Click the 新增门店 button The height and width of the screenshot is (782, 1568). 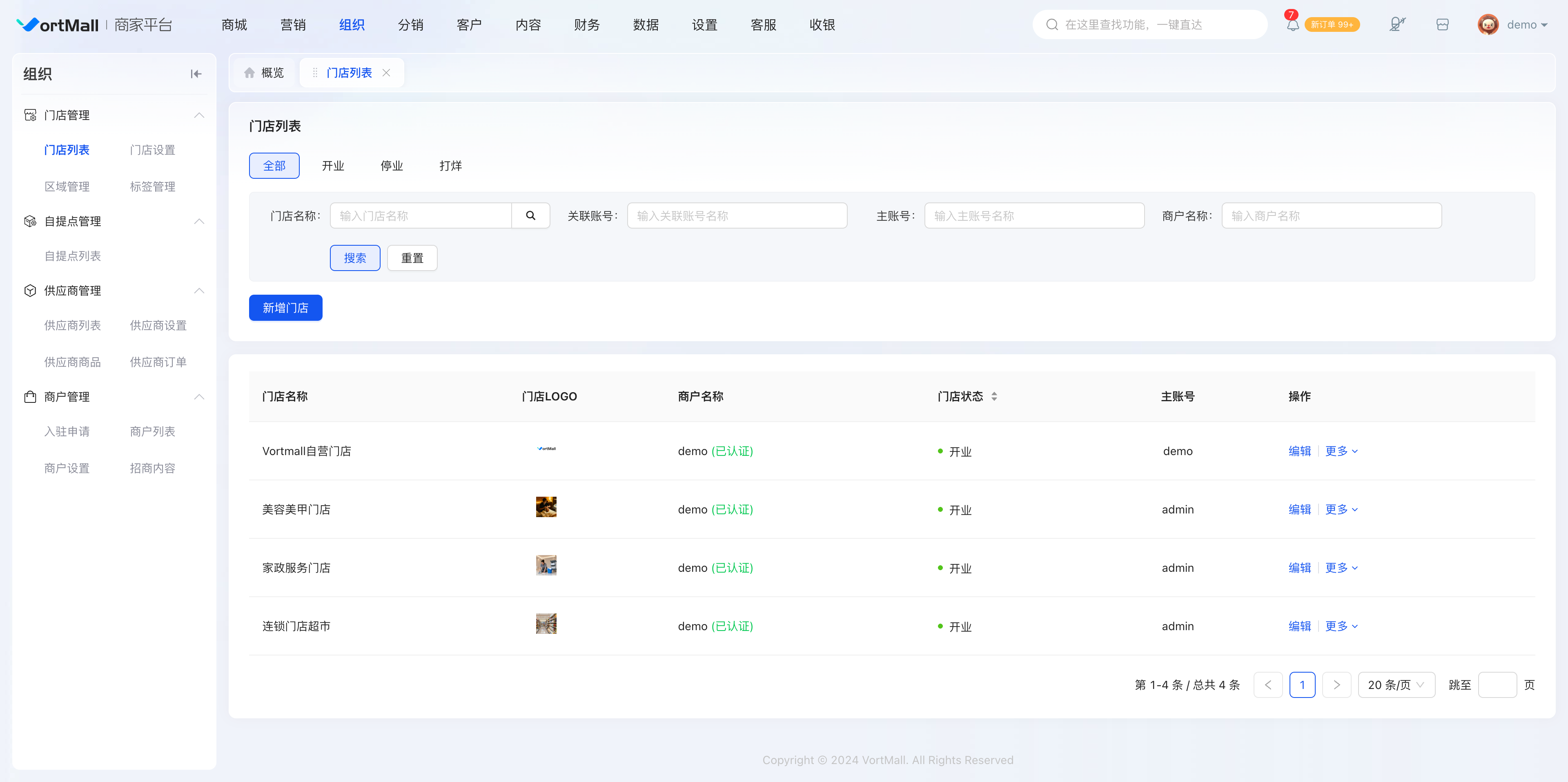pyautogui.click(x=285, y=308)
